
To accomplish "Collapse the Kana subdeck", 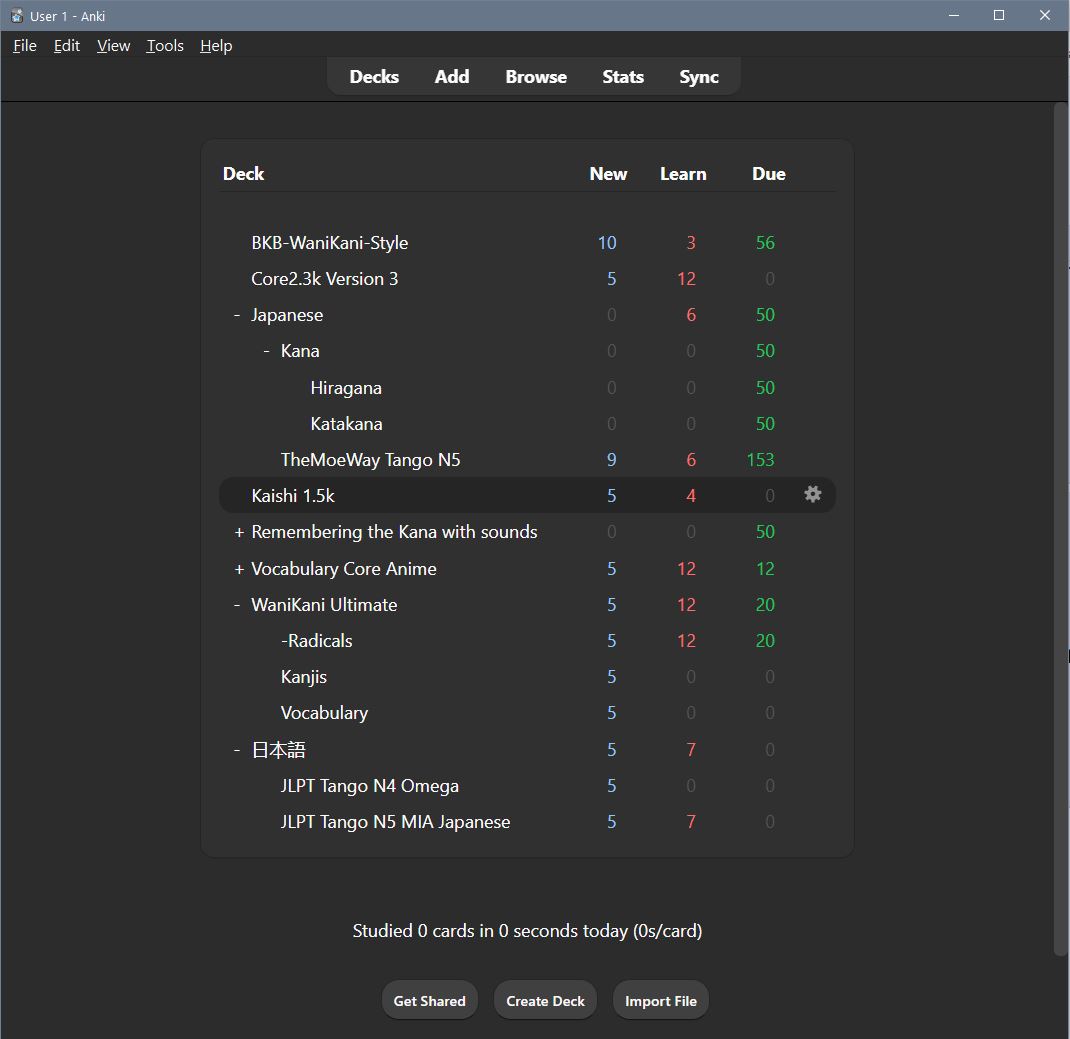I will (266, 351).
